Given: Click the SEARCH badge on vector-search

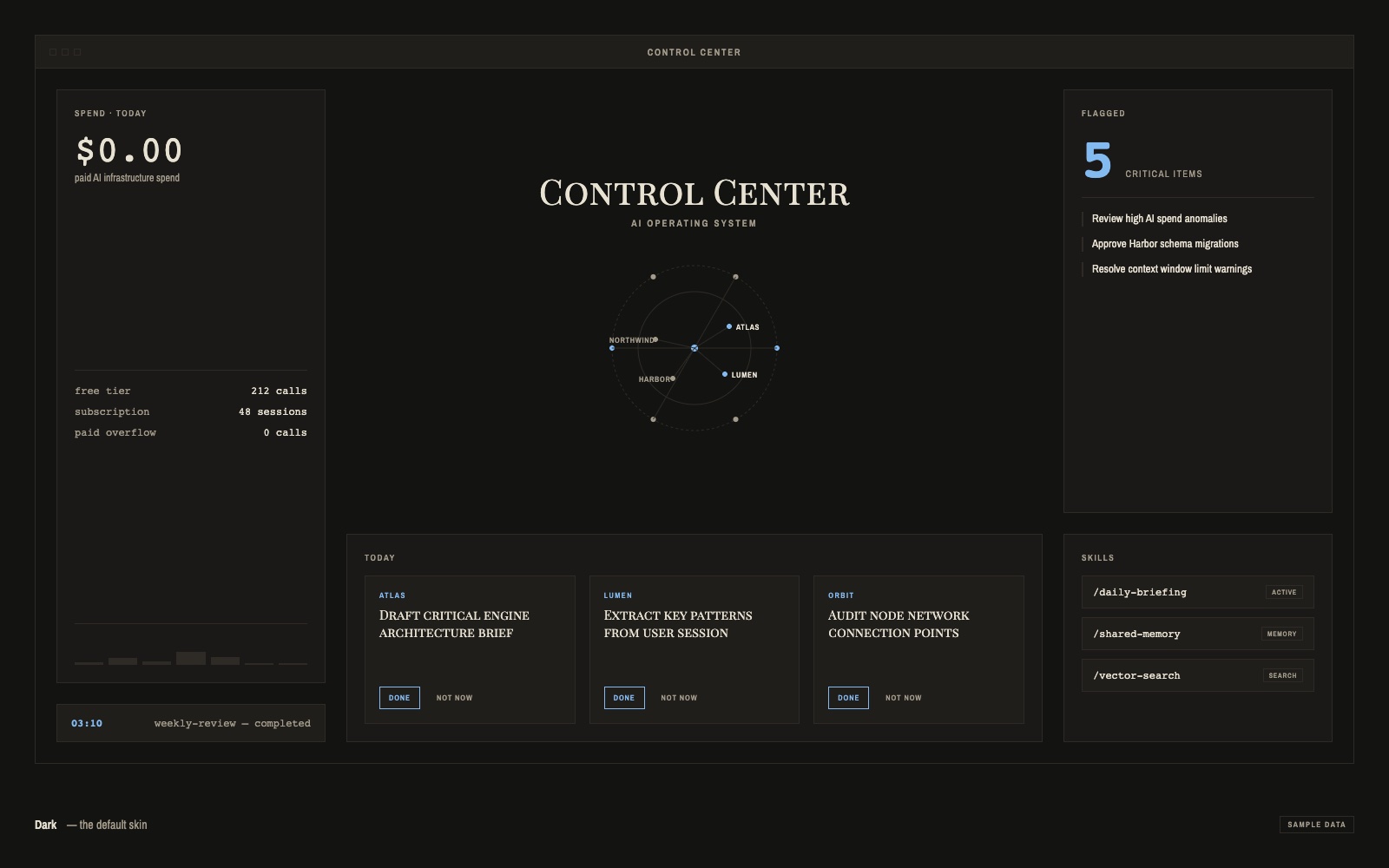Looking at the screenshot, I should point(1283,675).
